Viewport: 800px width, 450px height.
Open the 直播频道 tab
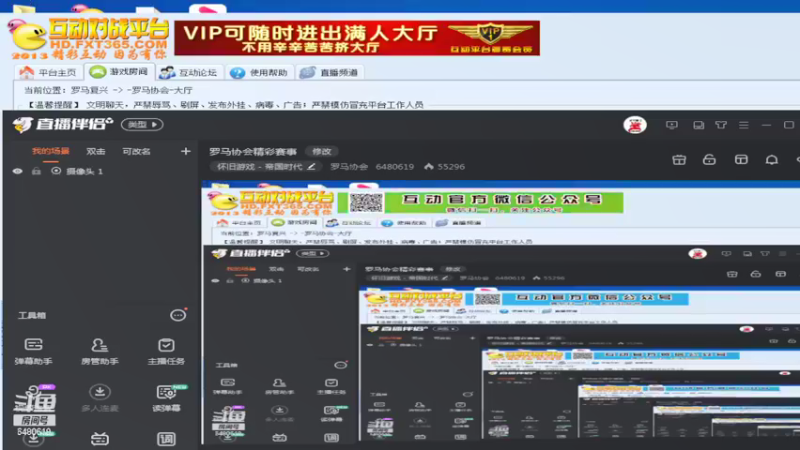click(x=330, y=72)
